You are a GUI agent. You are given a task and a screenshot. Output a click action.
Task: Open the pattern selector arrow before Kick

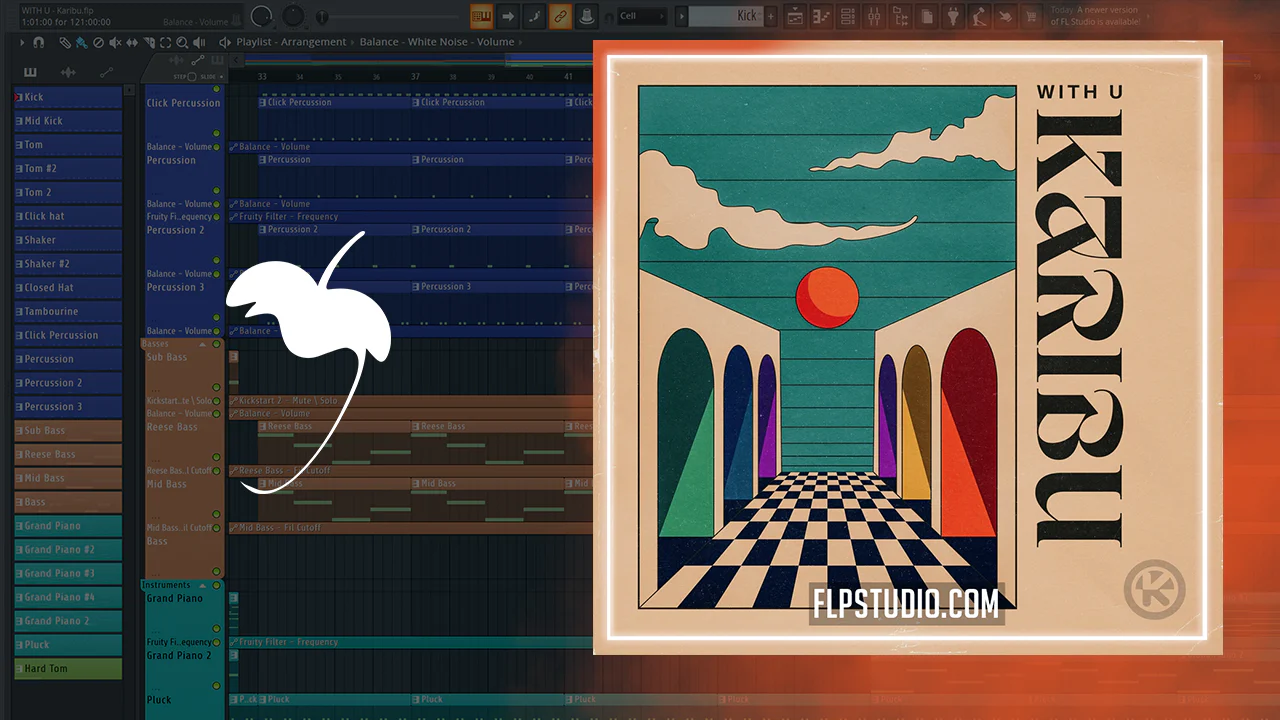(682, 16)
